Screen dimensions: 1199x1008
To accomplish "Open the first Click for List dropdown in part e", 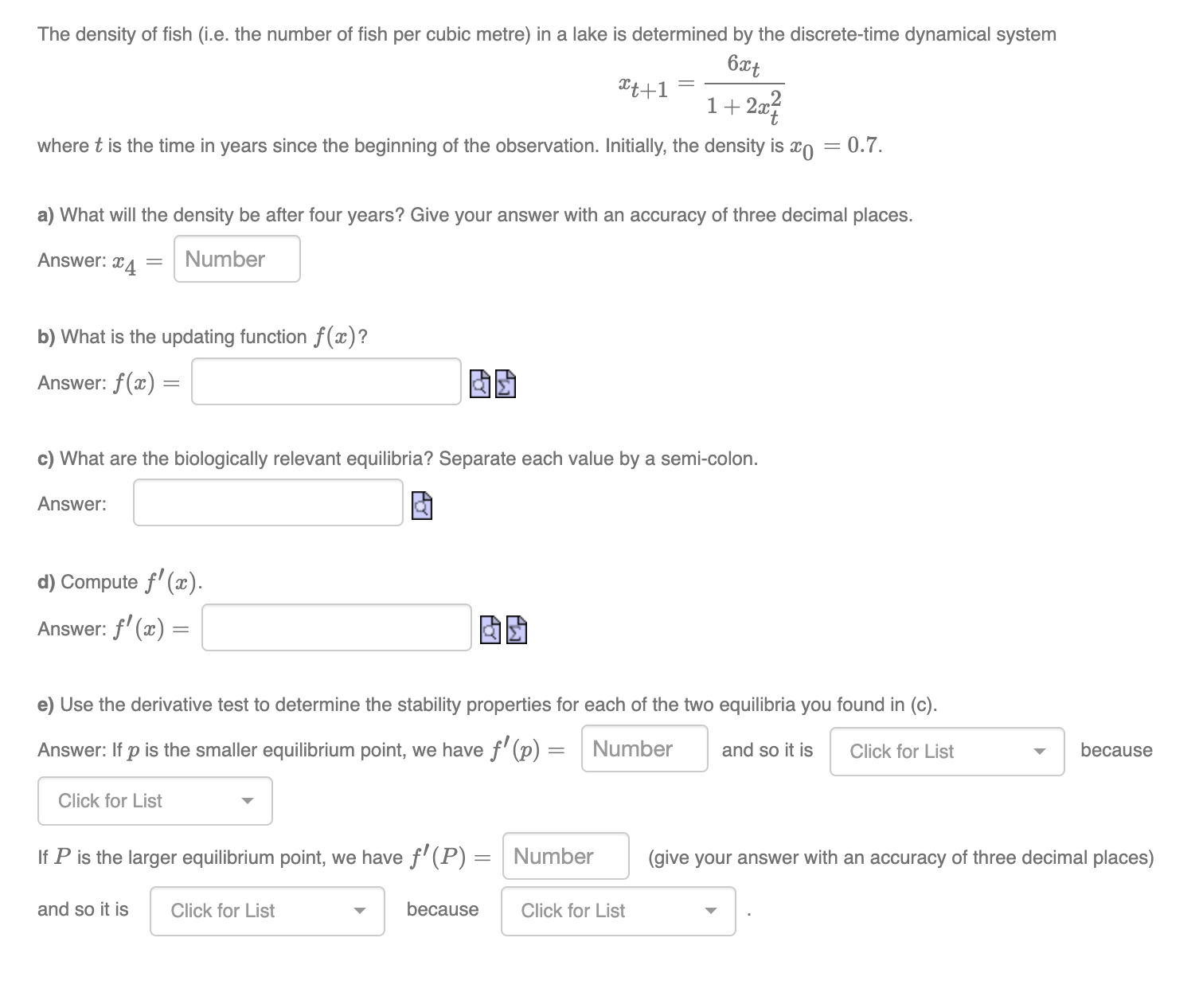I will (x=946, y=751).
